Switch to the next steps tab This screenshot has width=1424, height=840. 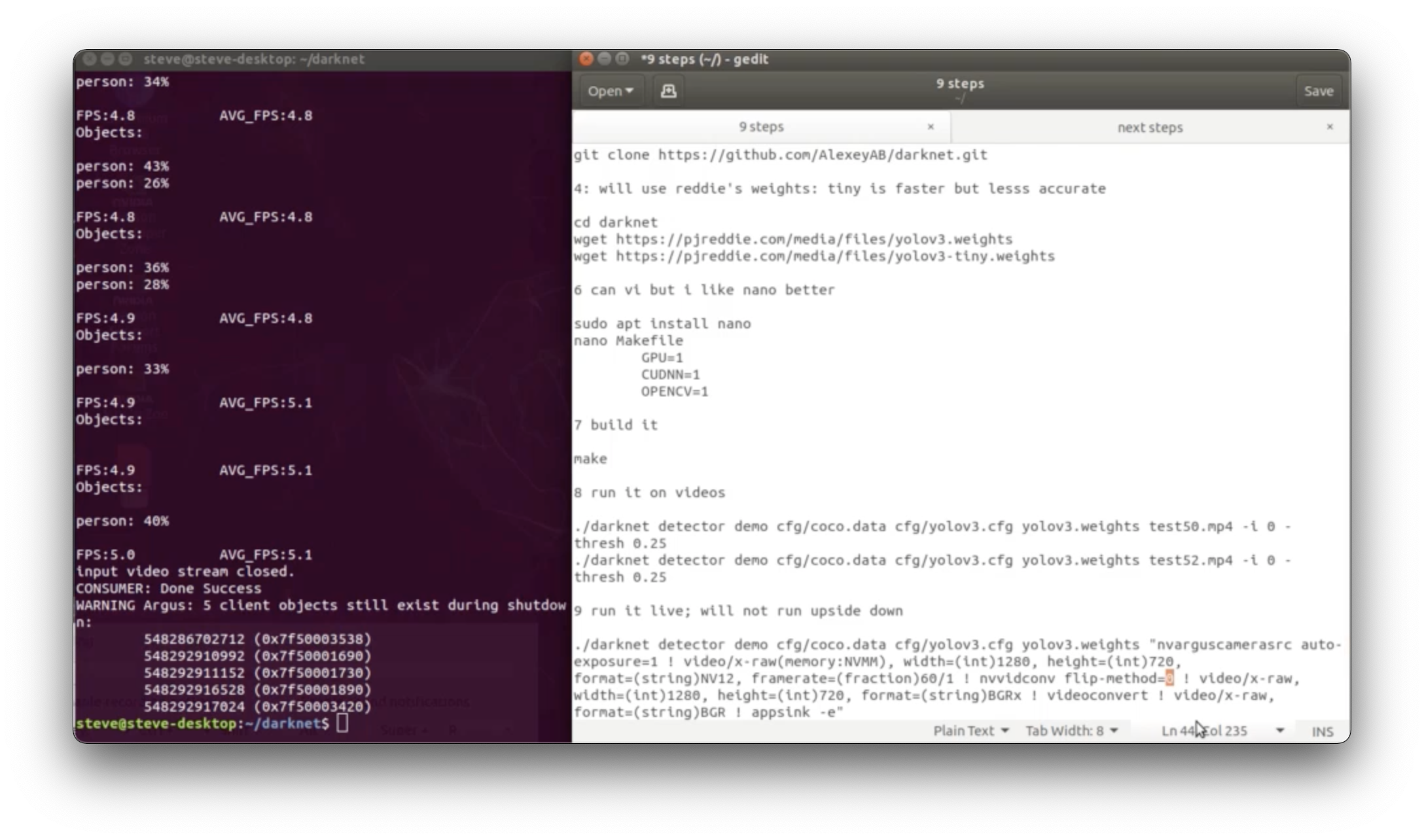click(x=1150, y=127)
